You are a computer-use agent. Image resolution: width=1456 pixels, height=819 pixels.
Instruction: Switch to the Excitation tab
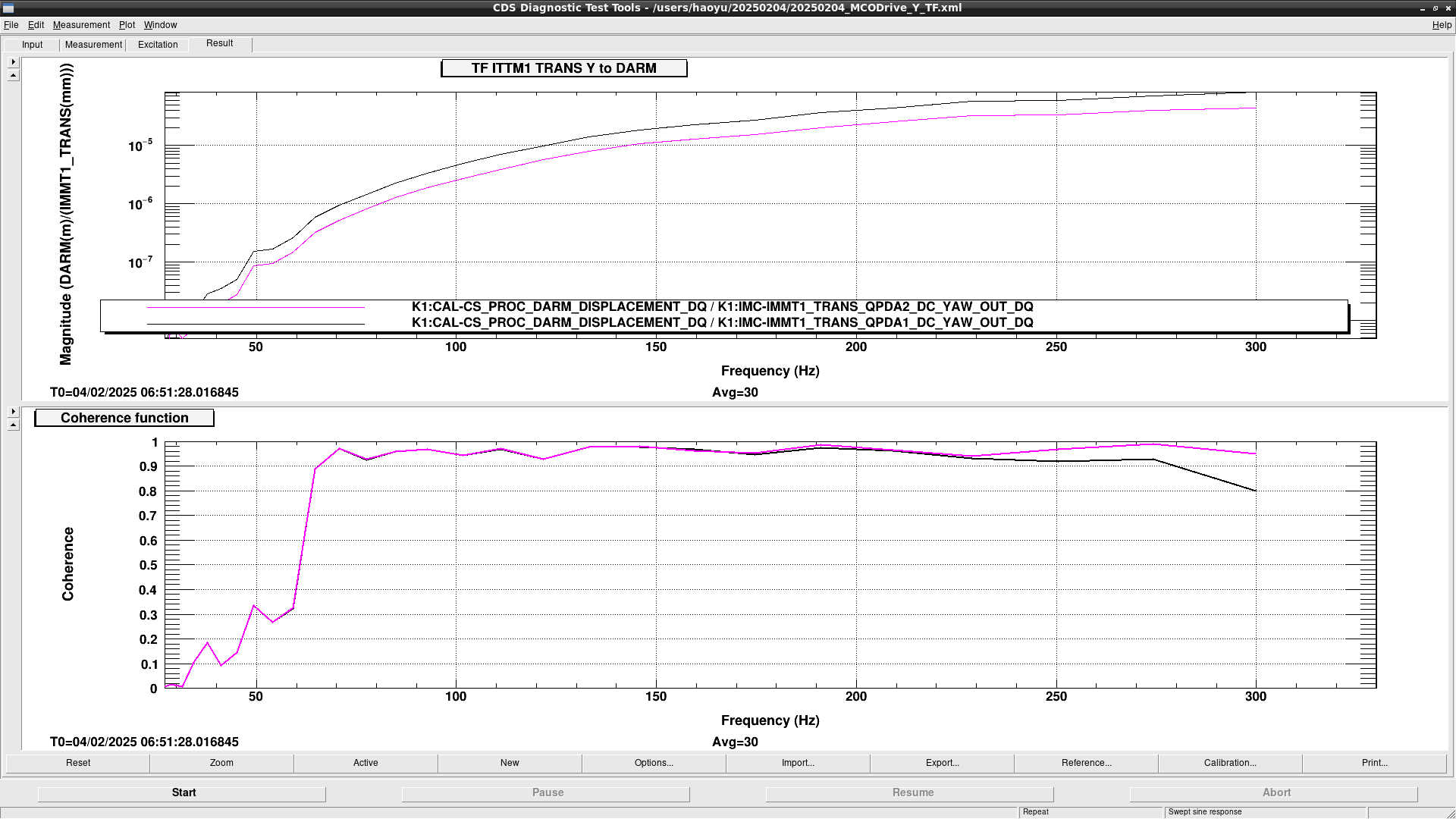click(x=158, y=45)
